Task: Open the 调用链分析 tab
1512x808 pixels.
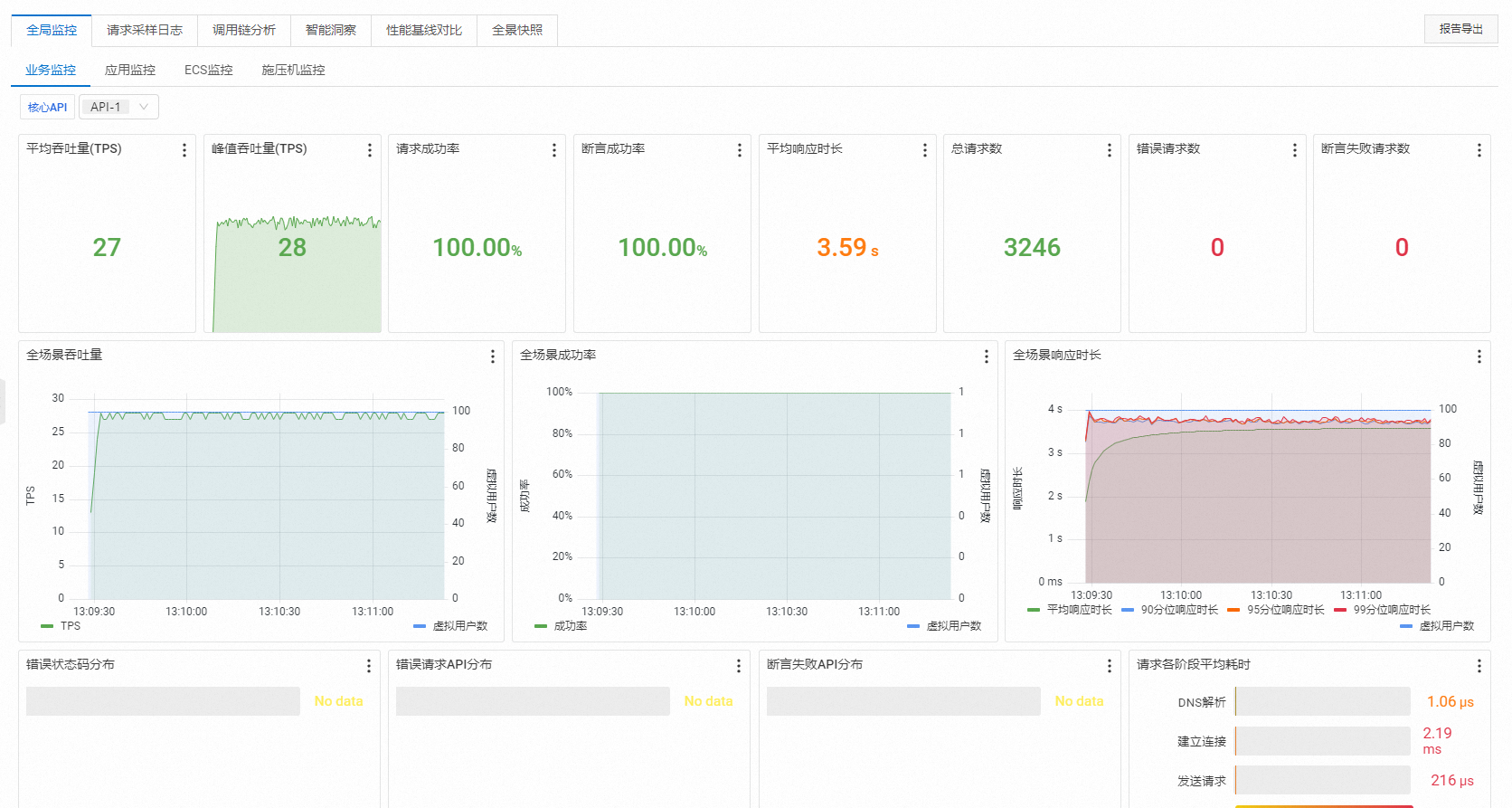Action: (x=244, y=30)
